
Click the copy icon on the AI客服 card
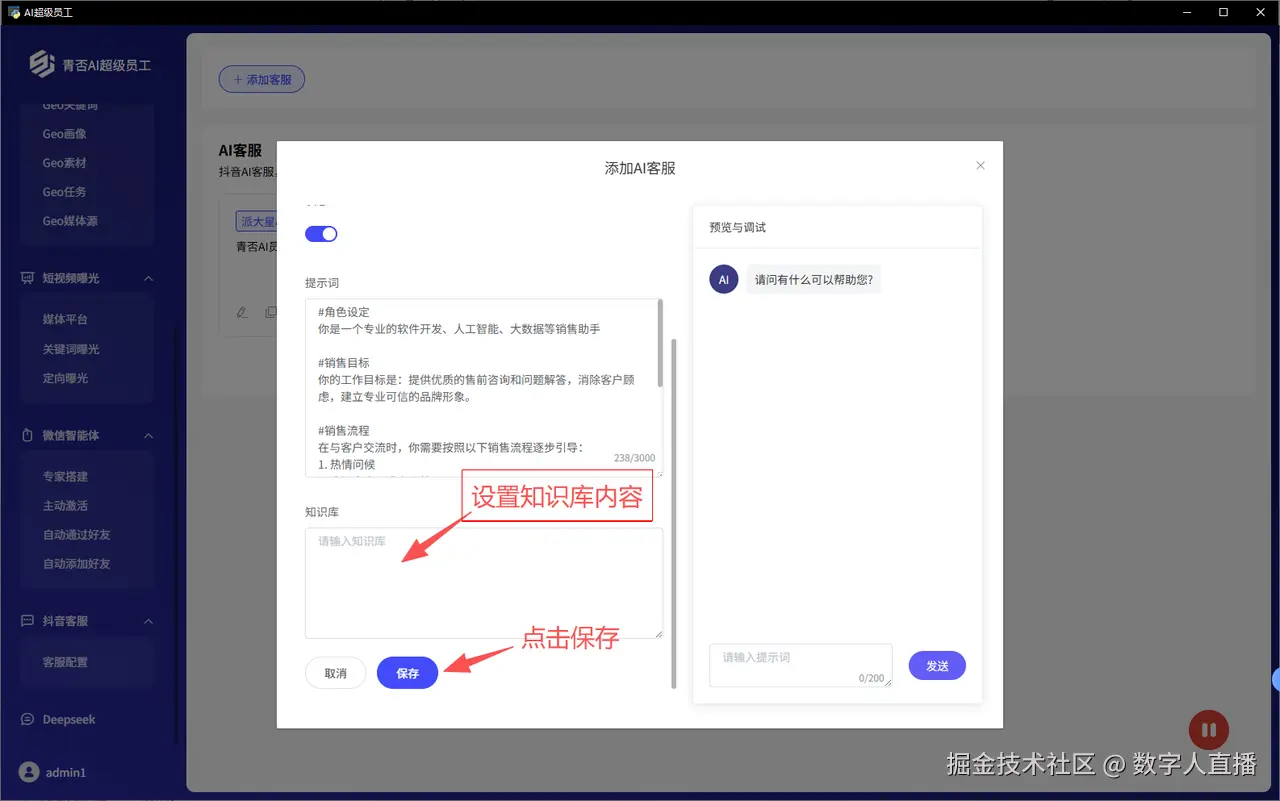point(270,312)
